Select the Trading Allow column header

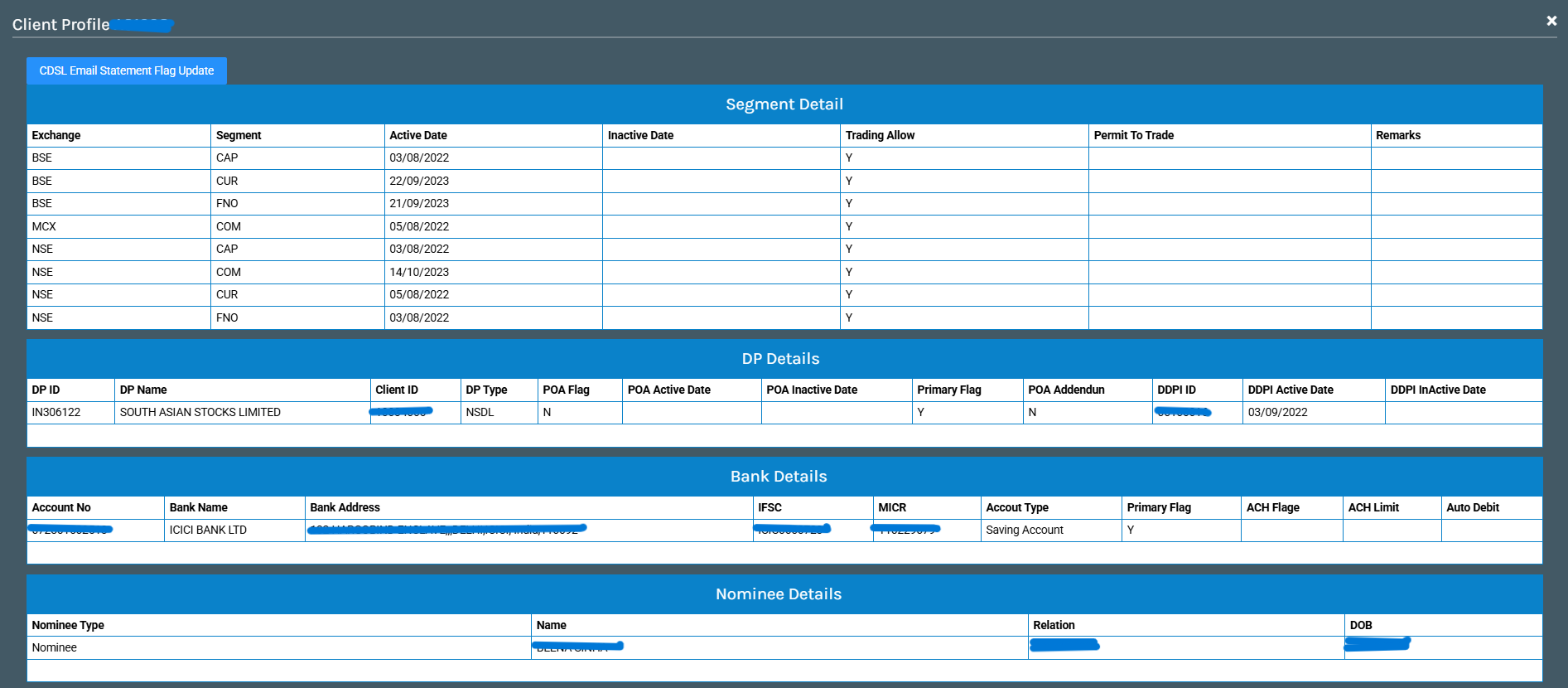[x=880, y=135]
